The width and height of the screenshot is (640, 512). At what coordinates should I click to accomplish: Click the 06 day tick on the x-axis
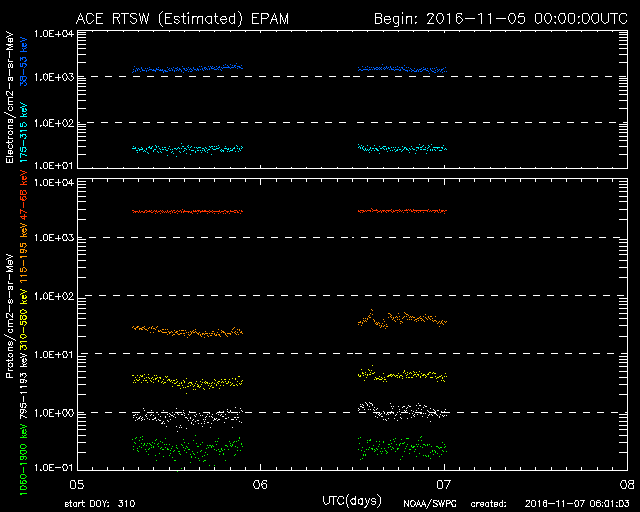click(260, 484)
